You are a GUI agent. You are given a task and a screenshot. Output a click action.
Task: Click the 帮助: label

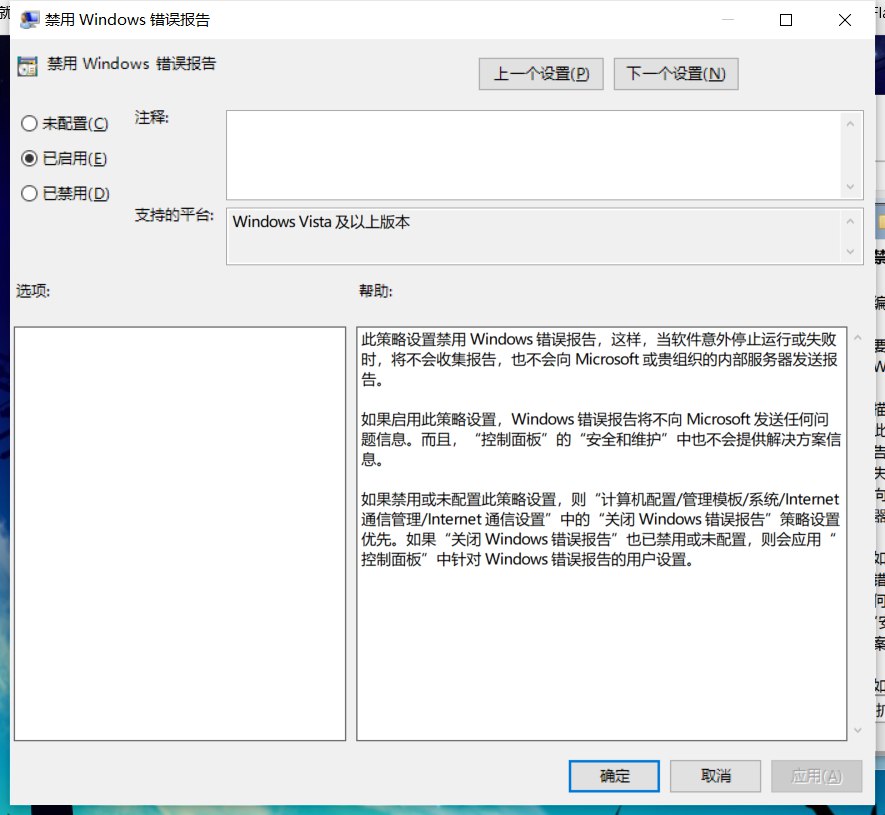point(375,291)
